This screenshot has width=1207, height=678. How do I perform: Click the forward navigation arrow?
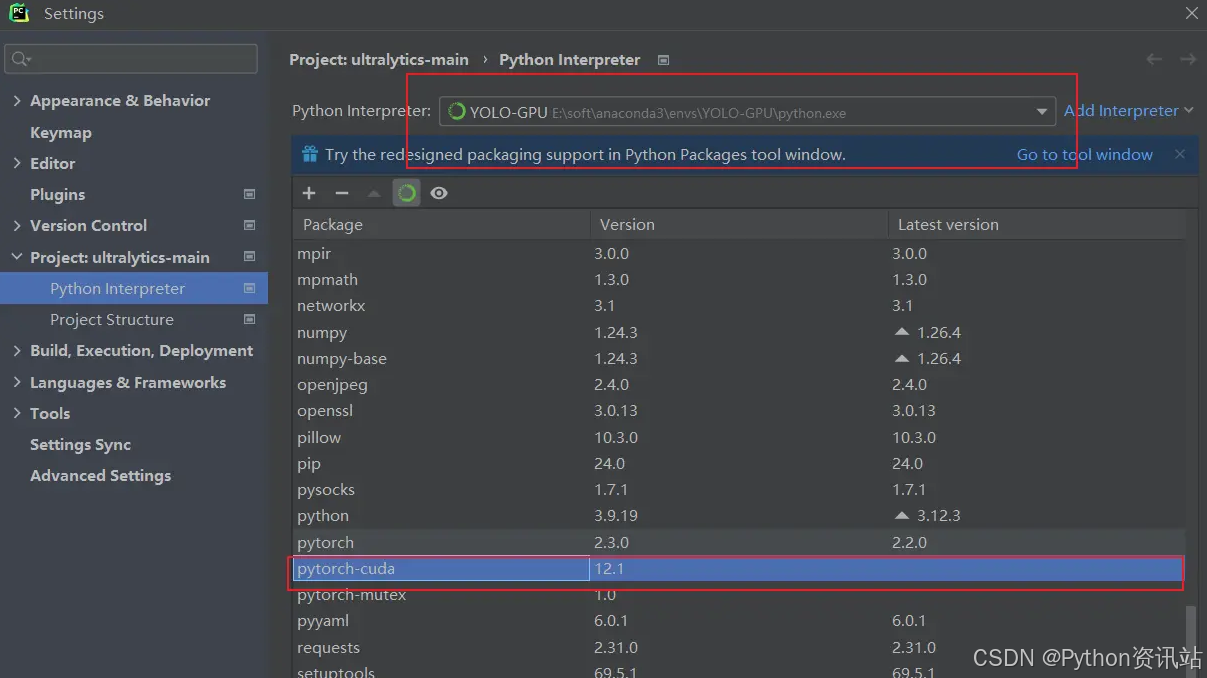(1188, 59)
